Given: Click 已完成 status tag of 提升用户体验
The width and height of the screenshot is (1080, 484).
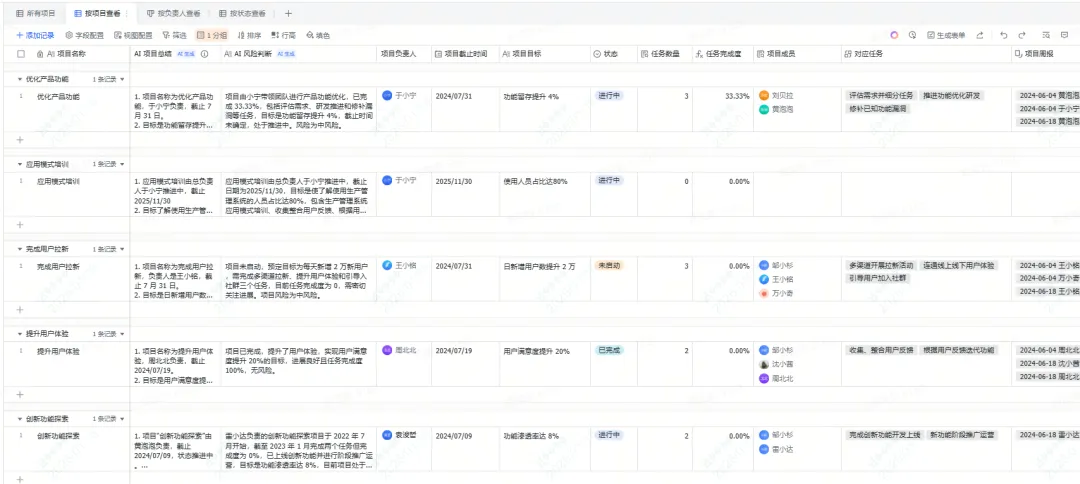Looking at the screenshot, I should (610, 350).
